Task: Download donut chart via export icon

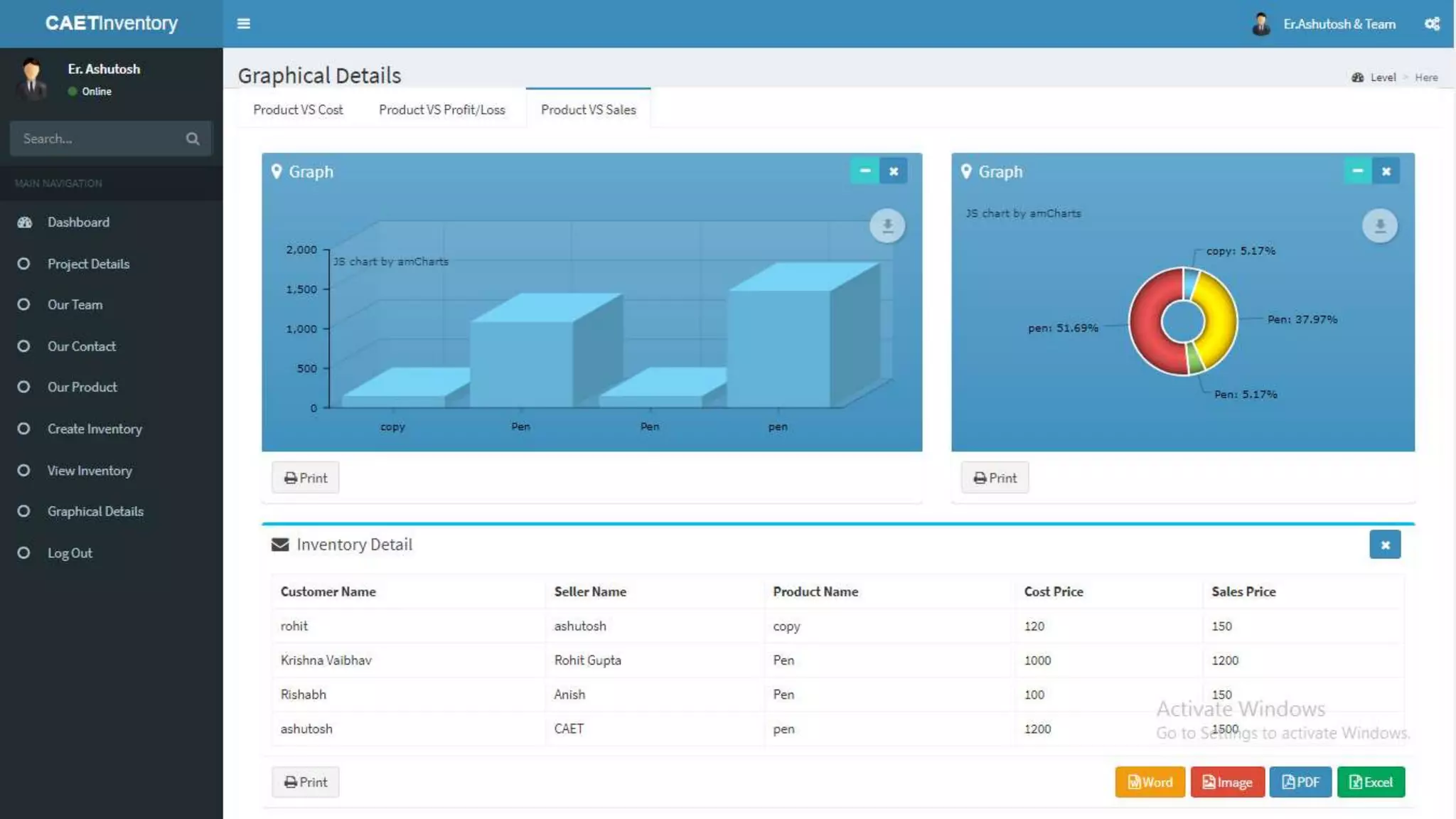Action: 1379,226
